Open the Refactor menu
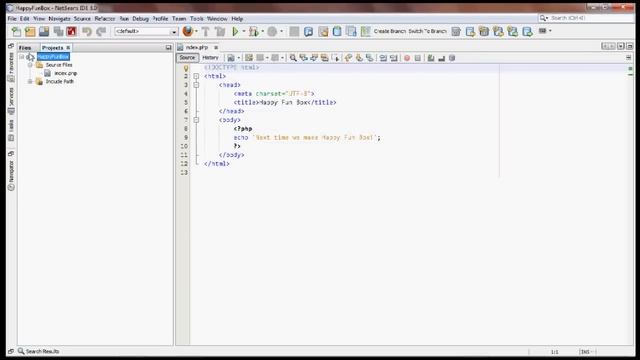Viewport: 640px width, 360px height. [105, 19]
